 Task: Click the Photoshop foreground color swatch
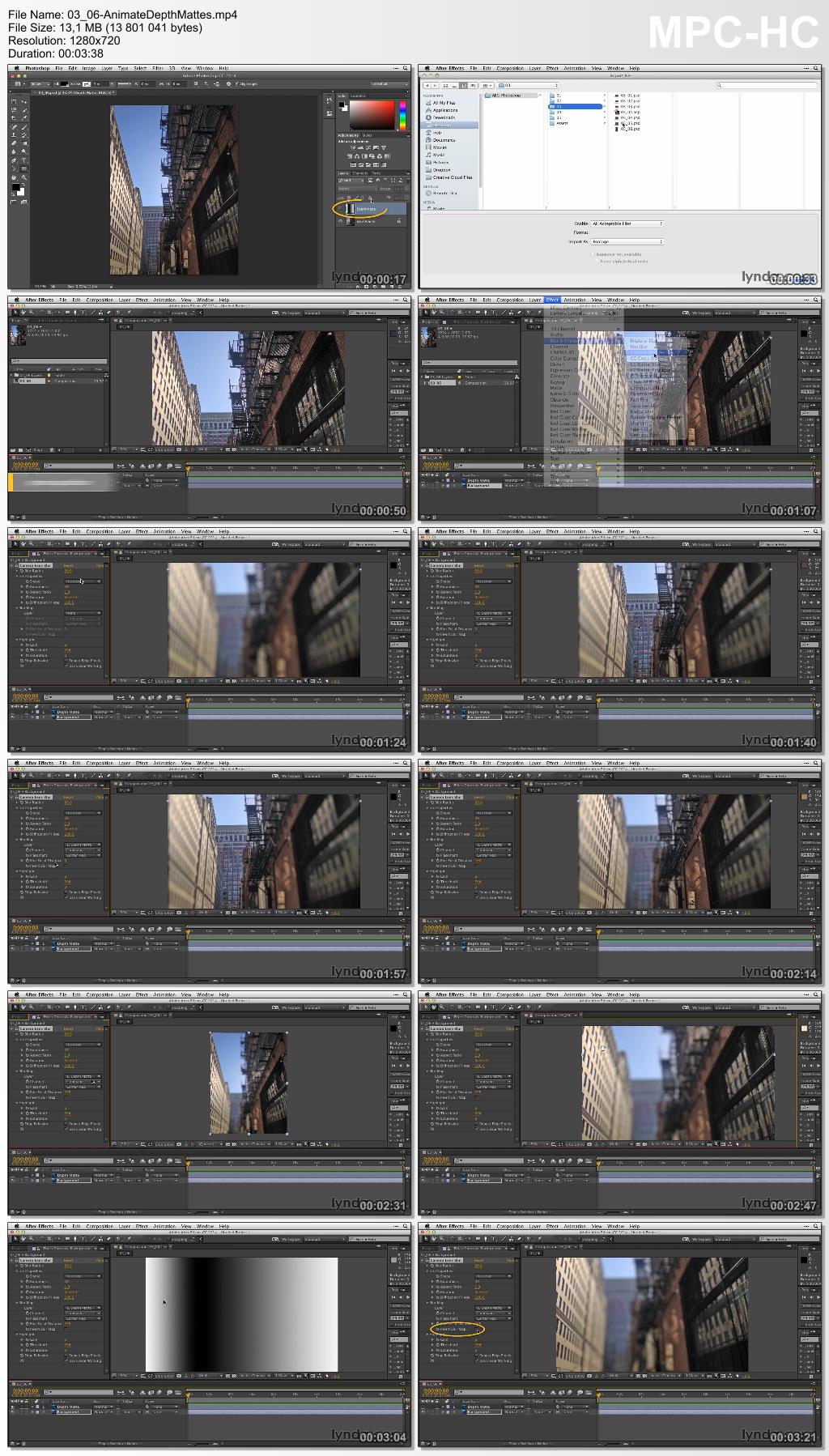pos(15,188)
